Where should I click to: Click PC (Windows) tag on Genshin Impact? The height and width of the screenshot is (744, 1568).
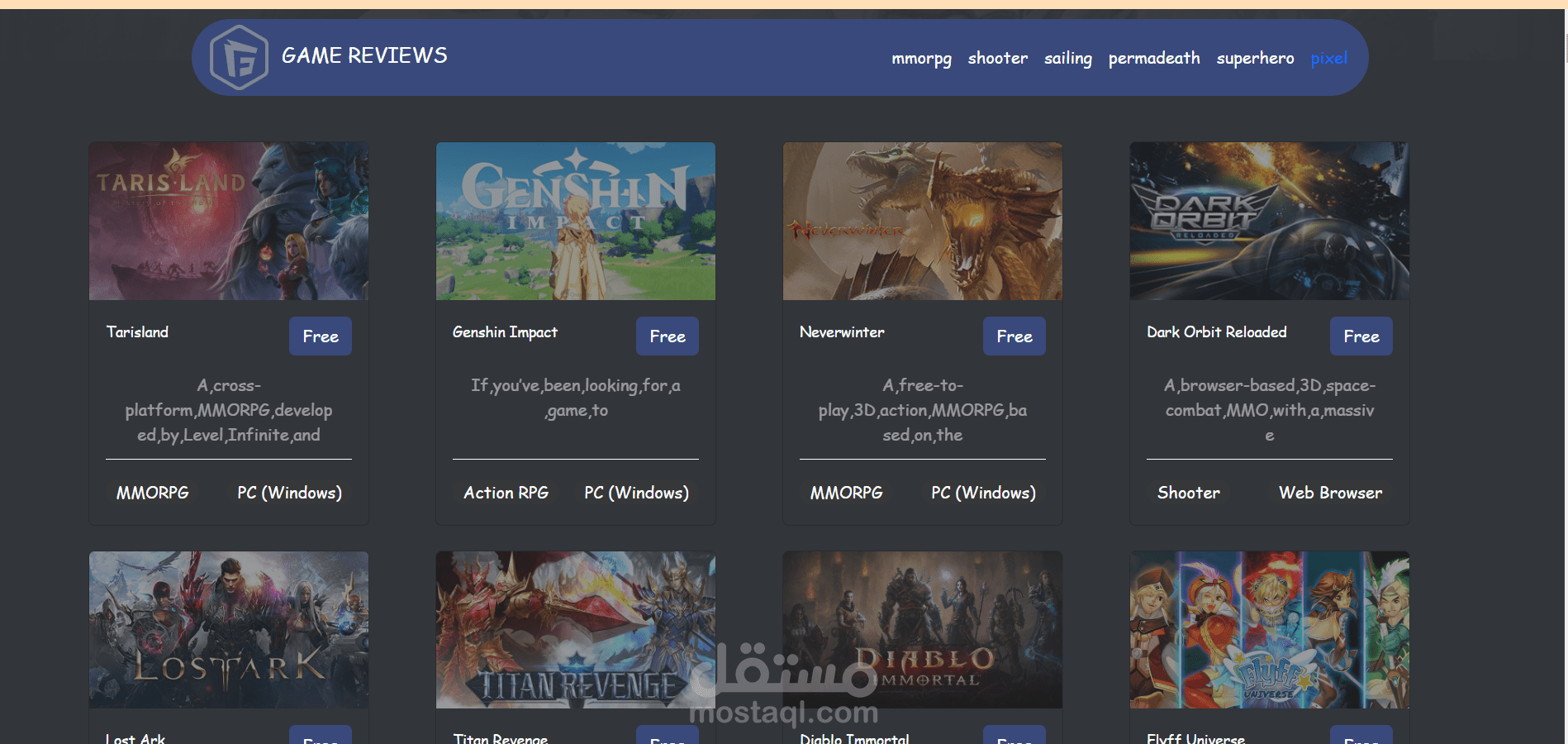637,493
